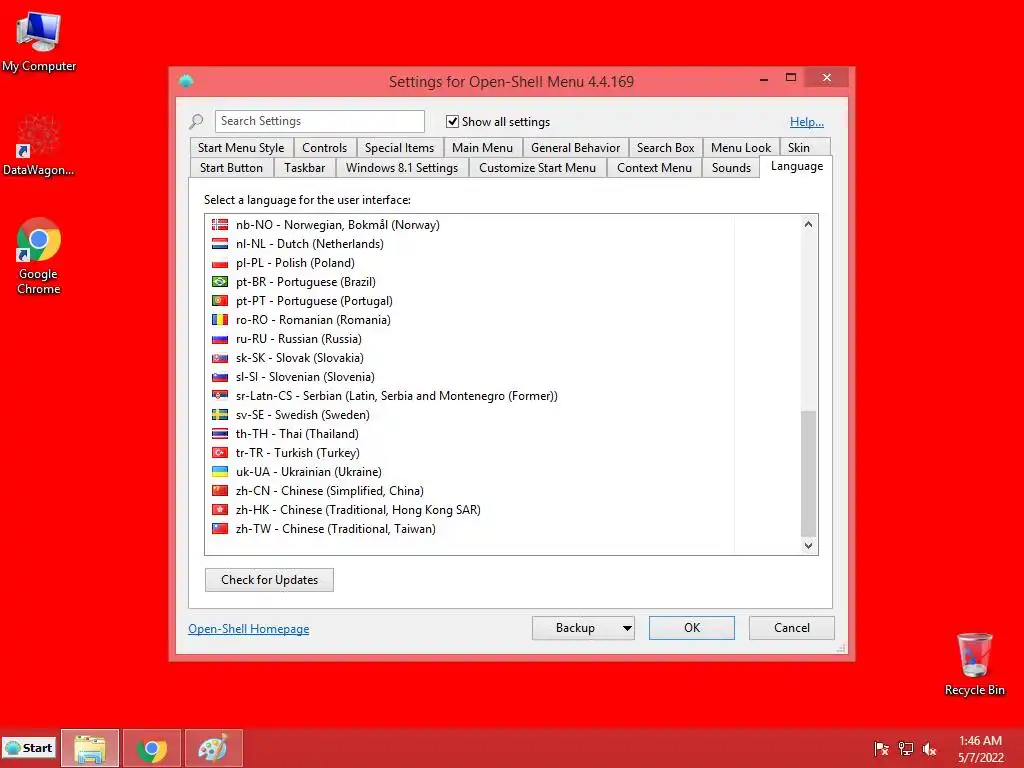Click the language list scrollbar thumb
Viewport: 1024px width, 768px height.
808,473
